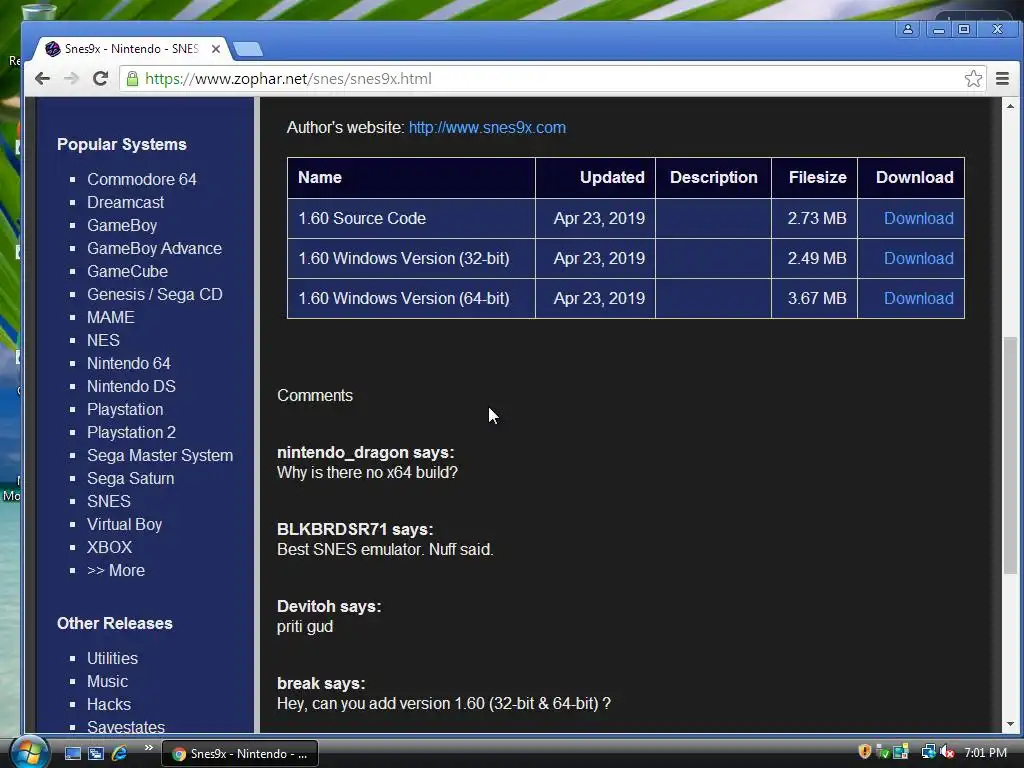Image resolution: width=1024 pixels, height=768 pixels.
Task: Click the page scrollbar up arrow
Action: (1010, 106)
